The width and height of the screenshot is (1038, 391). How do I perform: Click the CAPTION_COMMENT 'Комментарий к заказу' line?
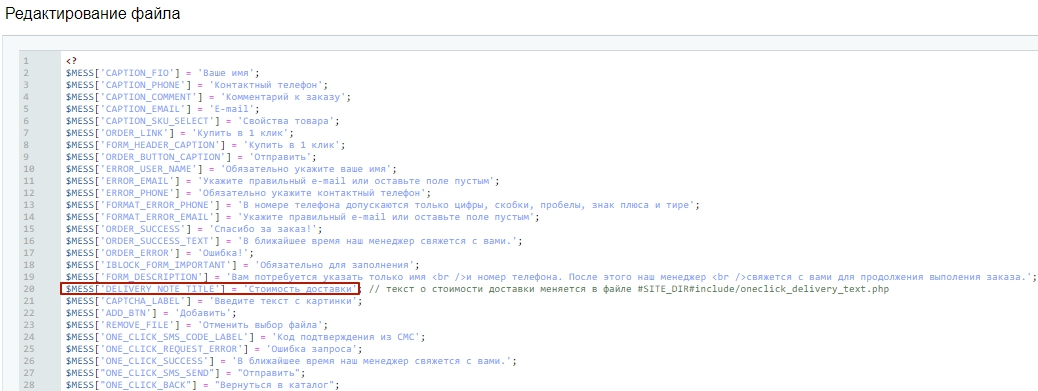coord(209,97)
